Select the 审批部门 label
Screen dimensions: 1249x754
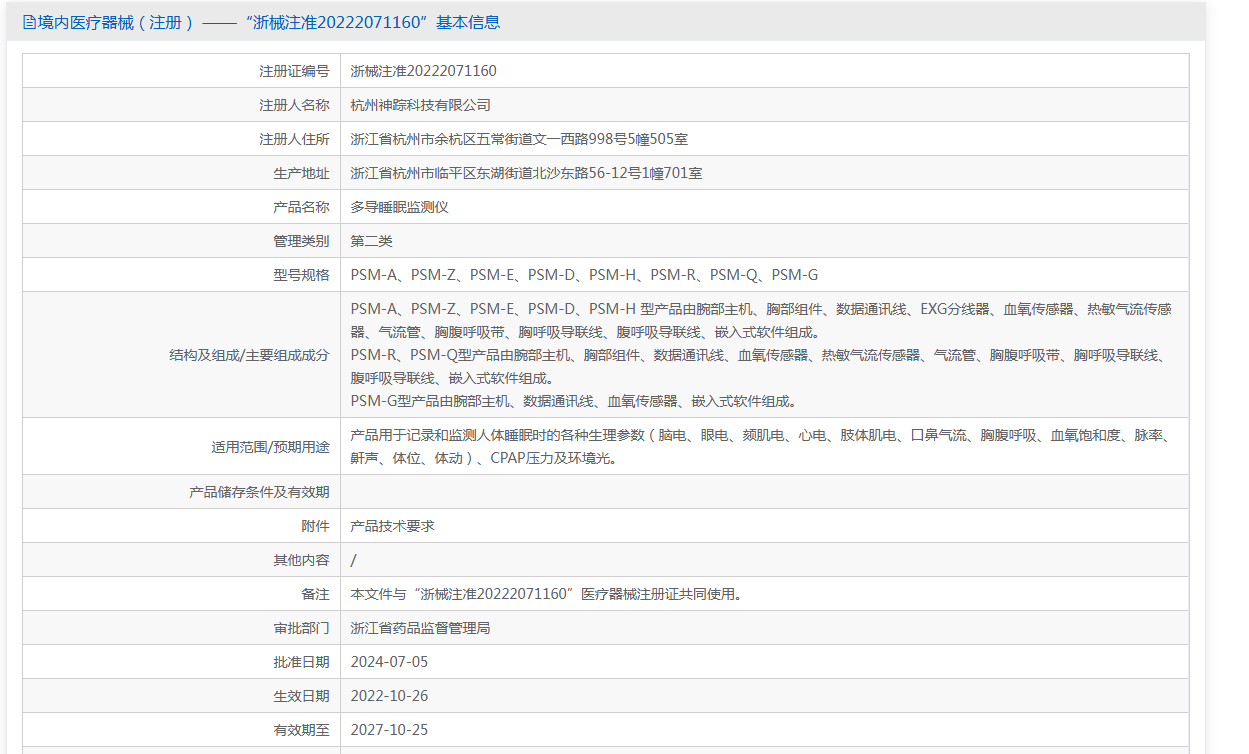coord(301,628)
